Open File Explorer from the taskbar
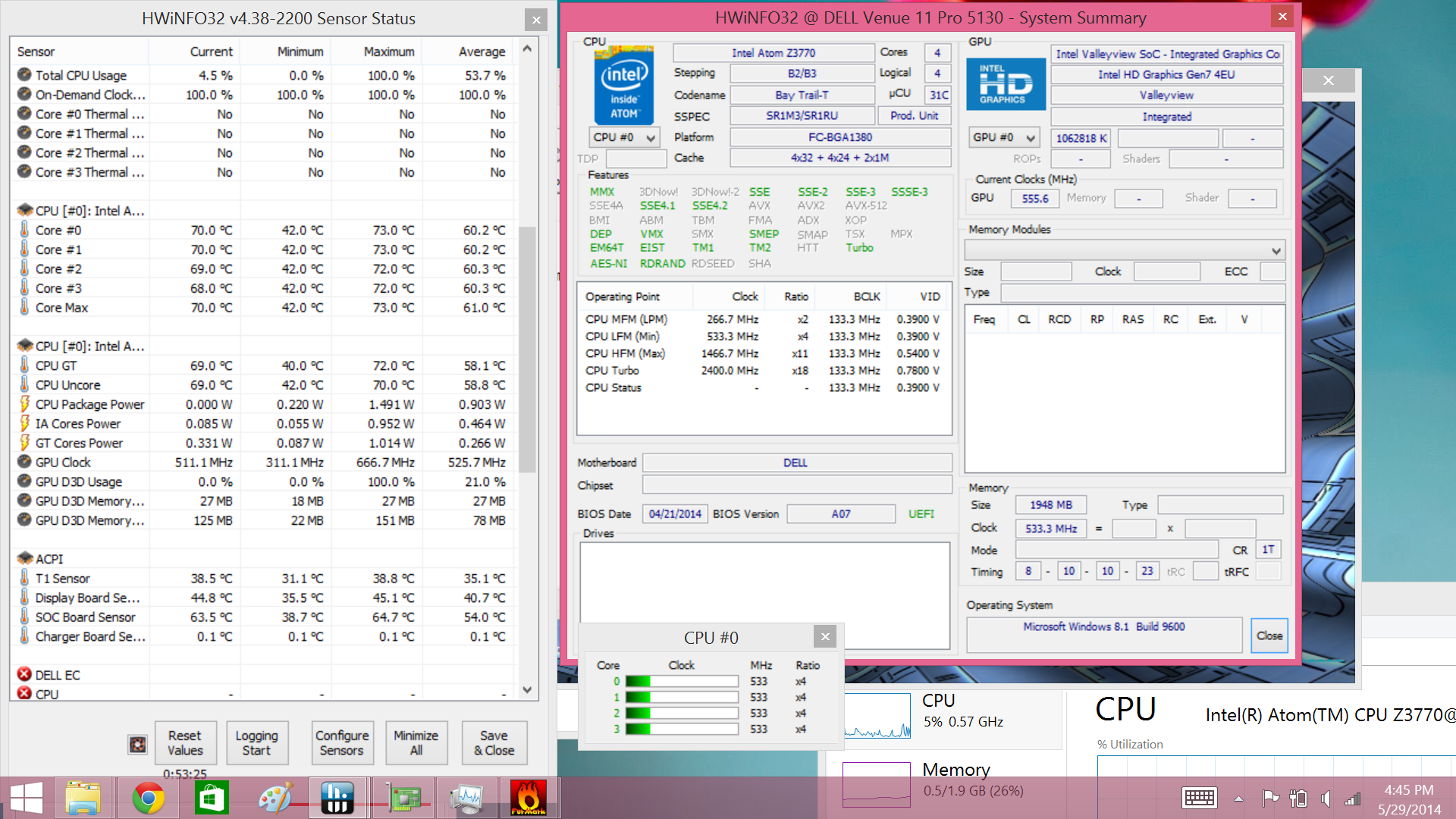 coord(83,798)
